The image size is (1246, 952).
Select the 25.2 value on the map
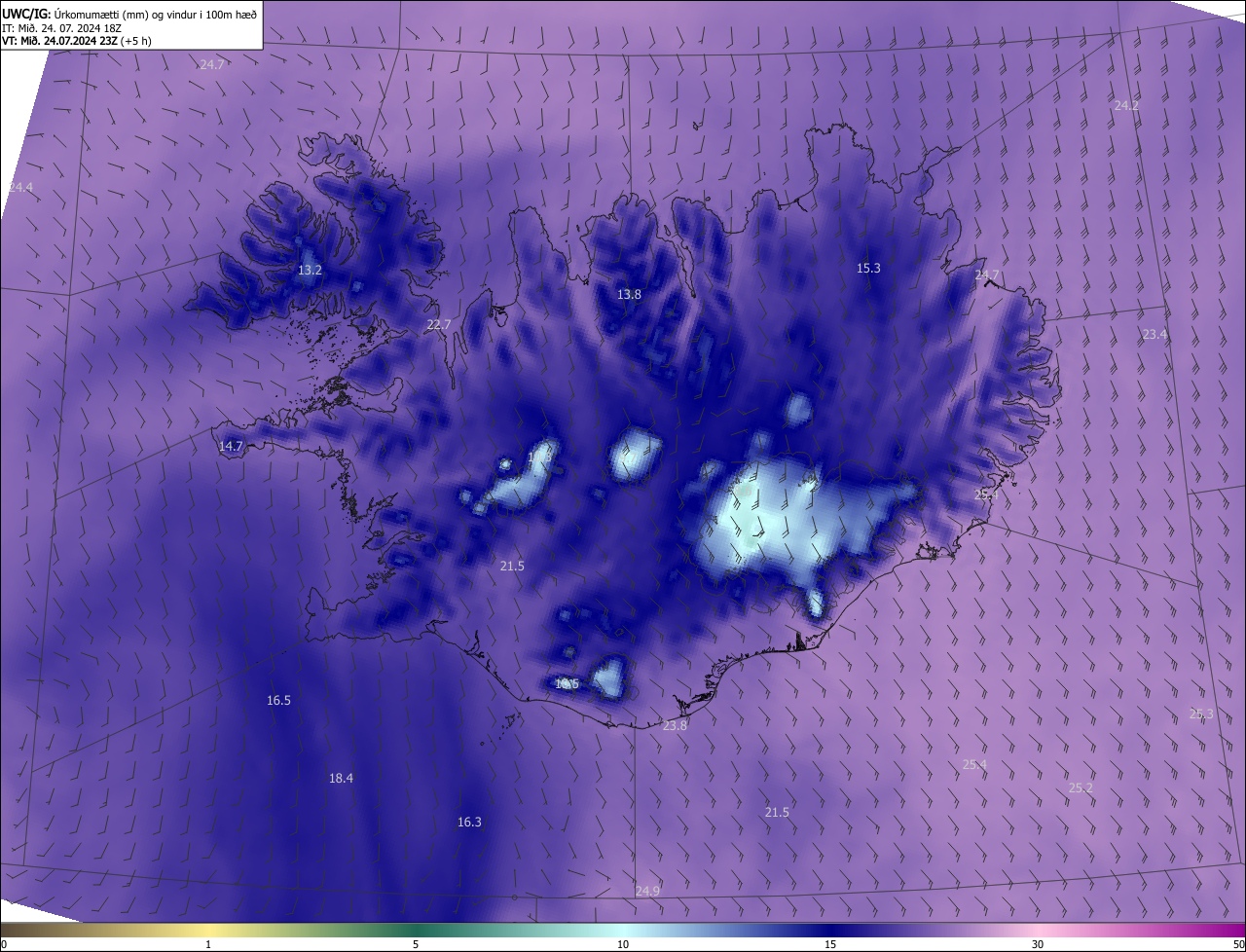(x=1081, y=787)
